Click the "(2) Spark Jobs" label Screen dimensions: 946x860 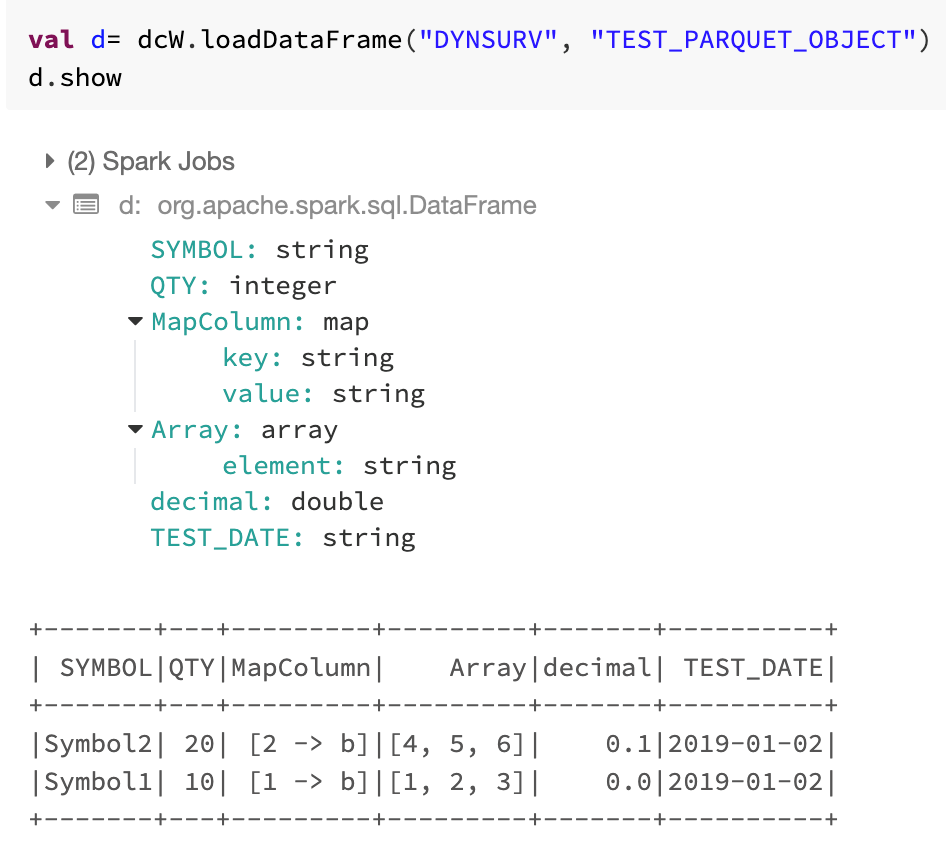click(x=151, y=161)
